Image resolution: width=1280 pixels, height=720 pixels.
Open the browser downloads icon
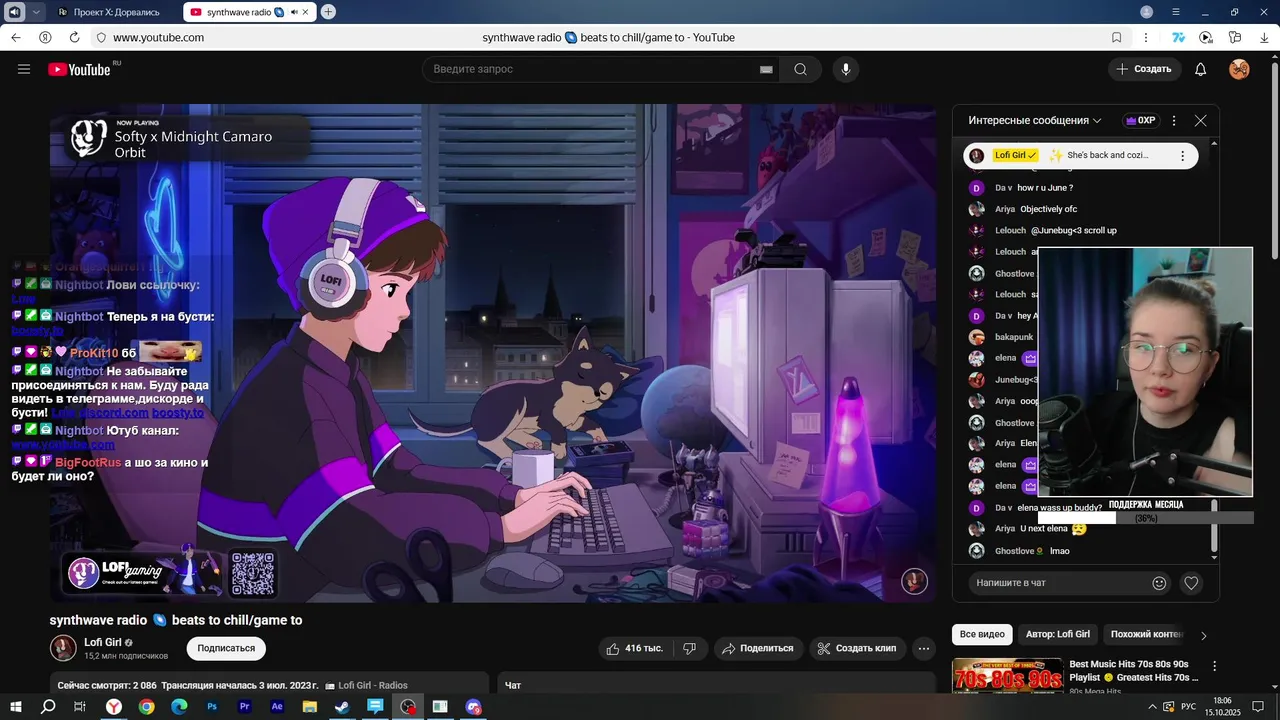1264,37
